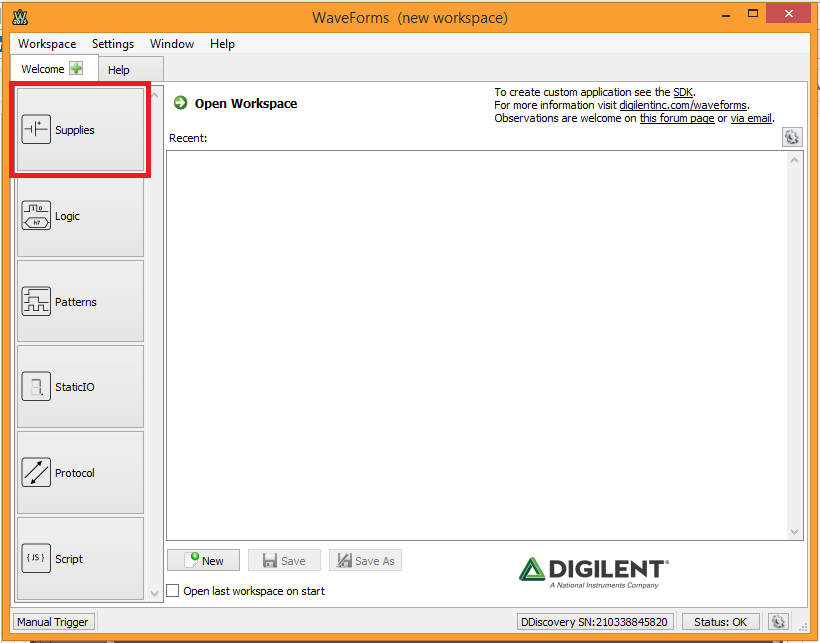Open the Script instrument

(x=80, y=559)
